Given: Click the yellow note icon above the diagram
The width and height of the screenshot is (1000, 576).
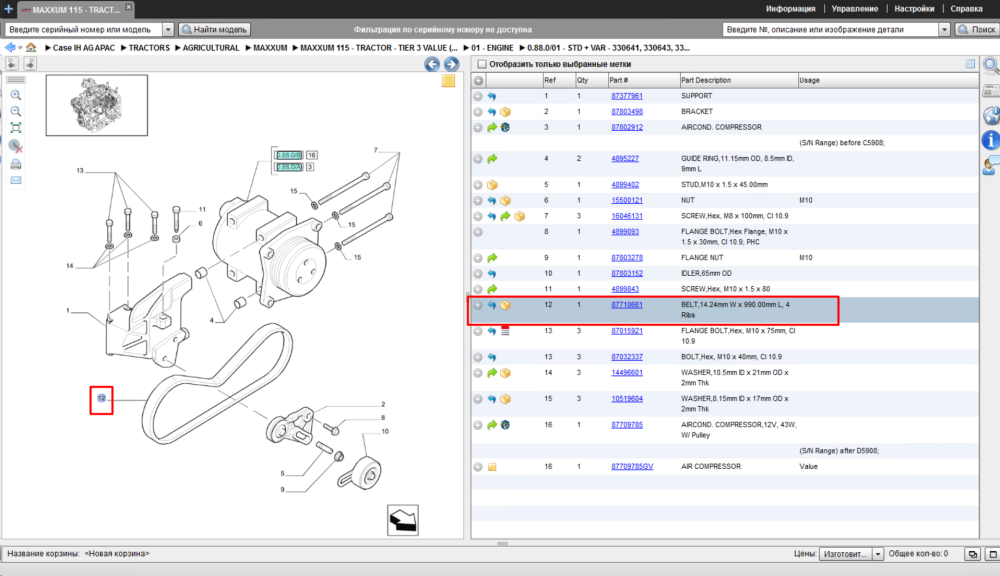Looking at the screenshot, I should [448, 81].
